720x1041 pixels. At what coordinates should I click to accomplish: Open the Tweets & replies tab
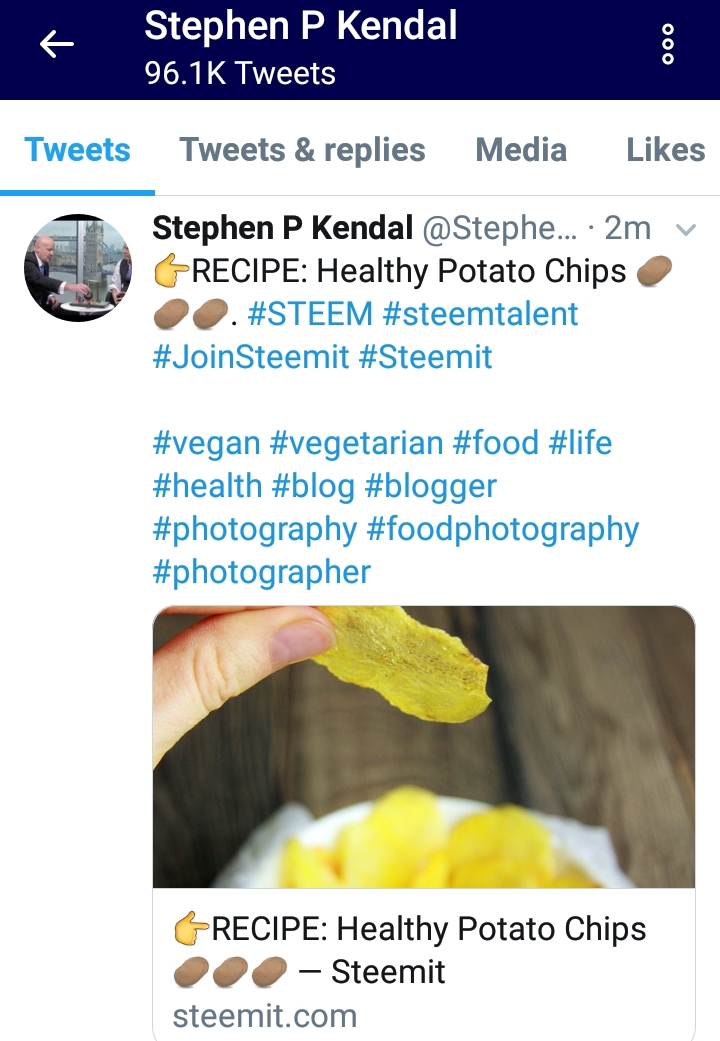[302, 150]
